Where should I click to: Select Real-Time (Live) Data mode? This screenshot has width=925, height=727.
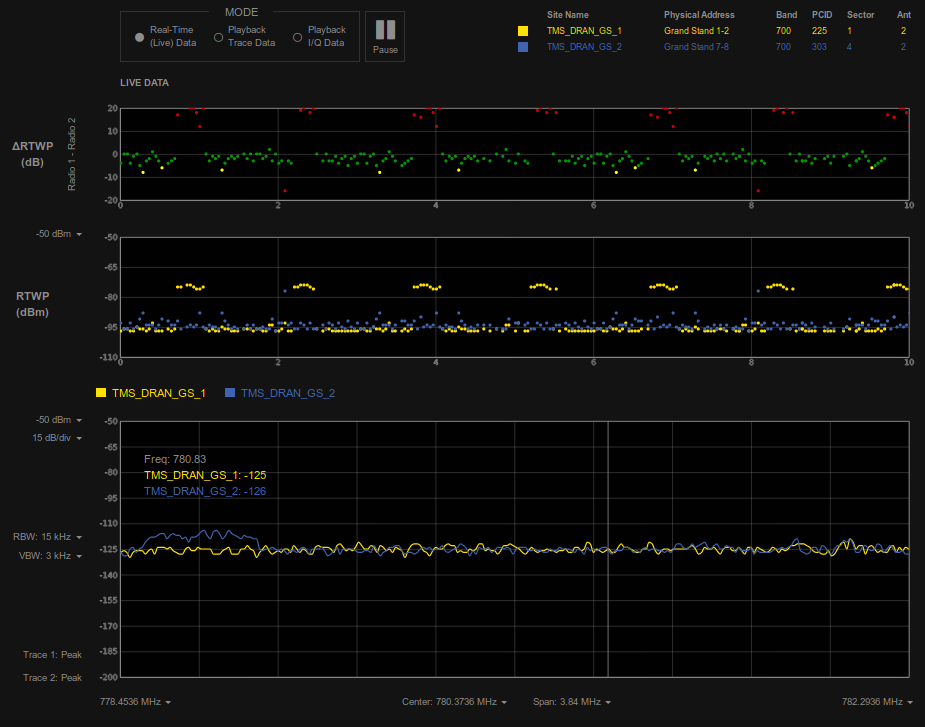pyautogui.click(x=139, y=37)
